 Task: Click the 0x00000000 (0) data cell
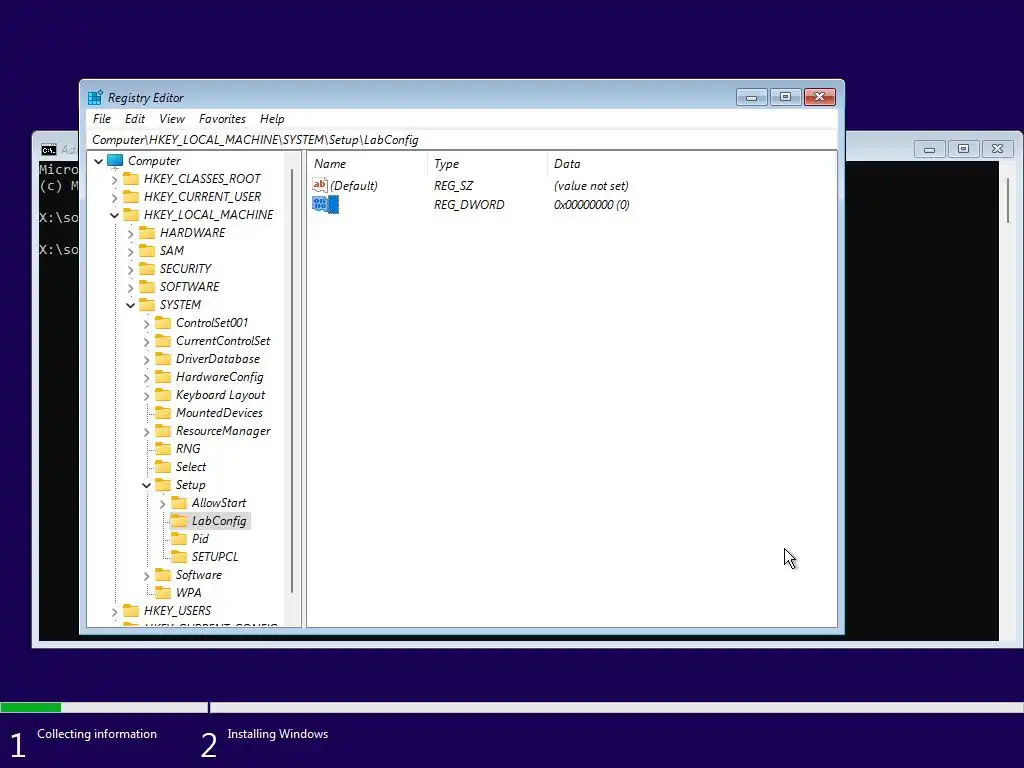pyautogui.click(x=592, y=204)
